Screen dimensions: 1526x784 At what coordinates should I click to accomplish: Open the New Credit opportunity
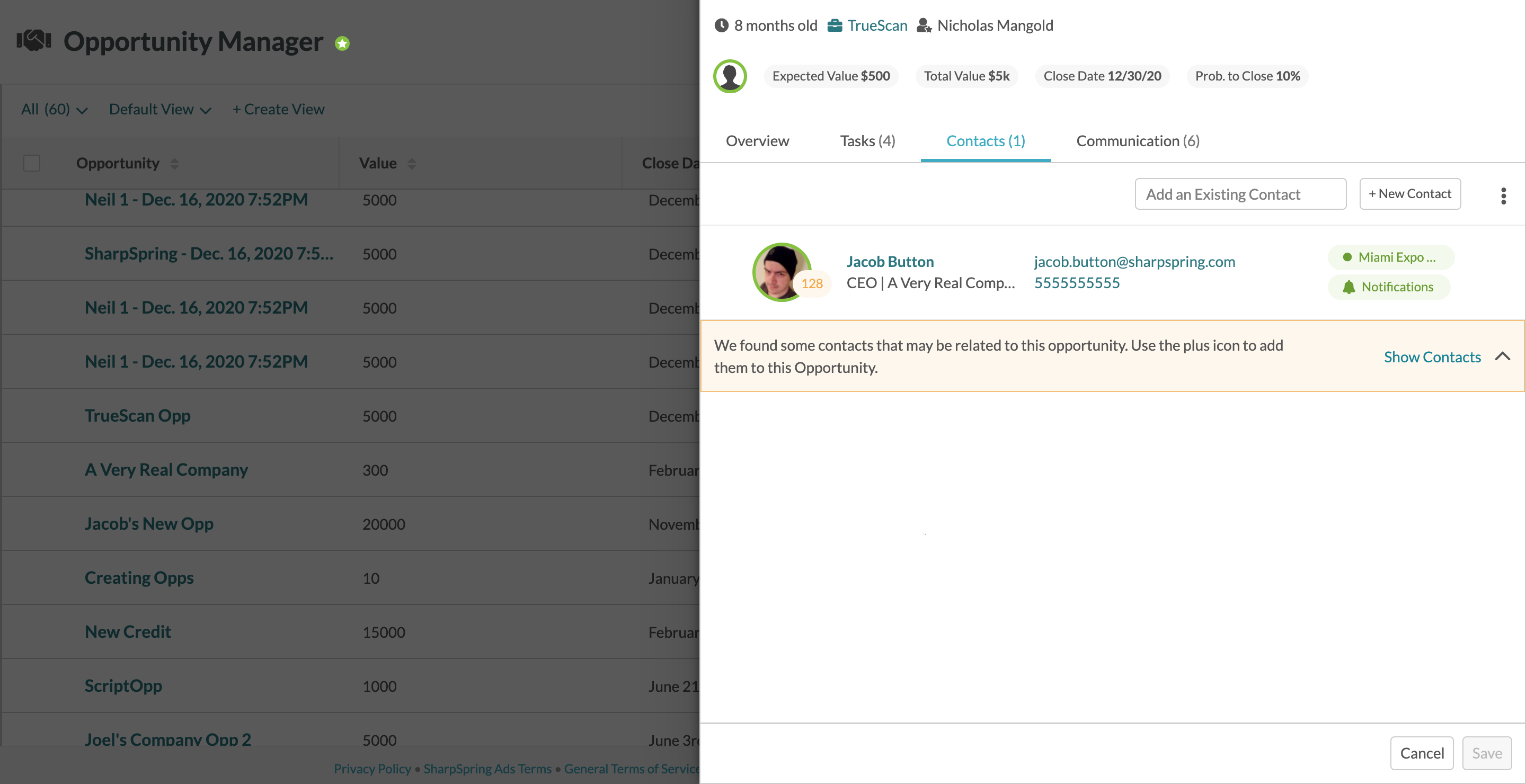pos(127,631)
